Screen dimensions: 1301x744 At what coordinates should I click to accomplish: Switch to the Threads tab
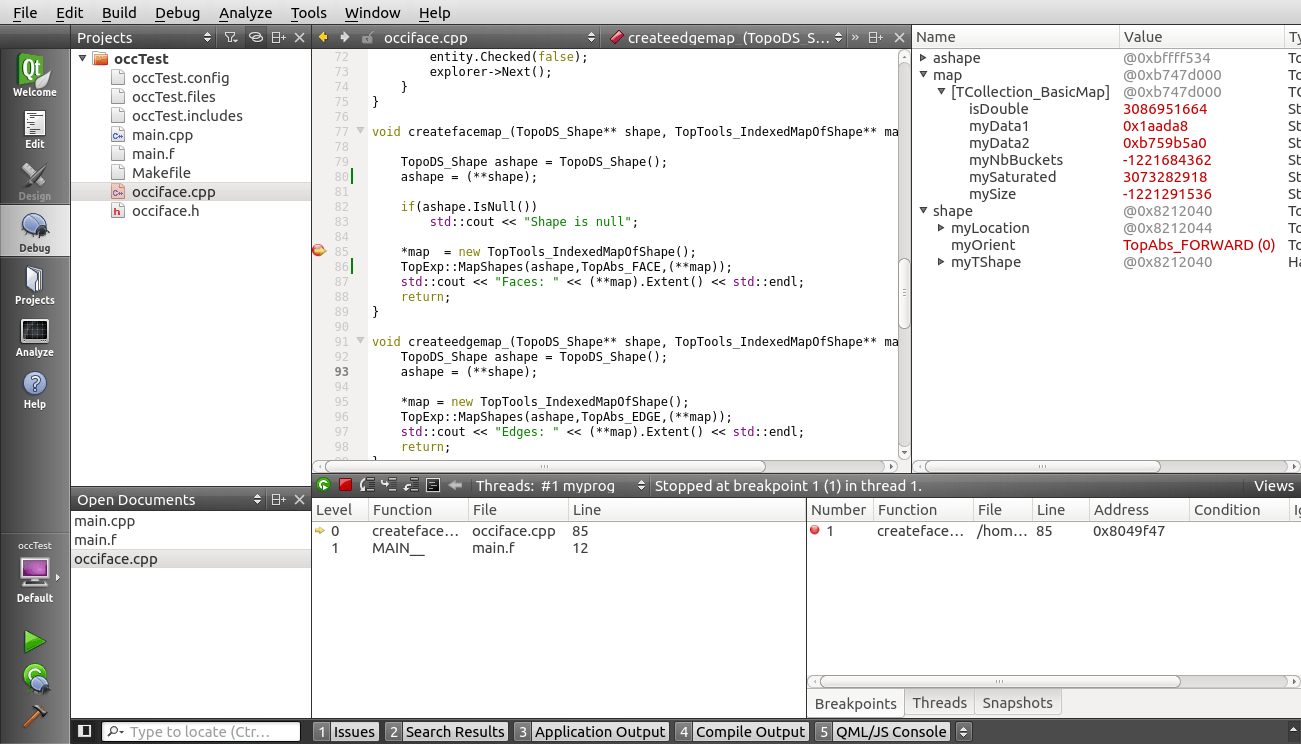(x=939, y=703)
